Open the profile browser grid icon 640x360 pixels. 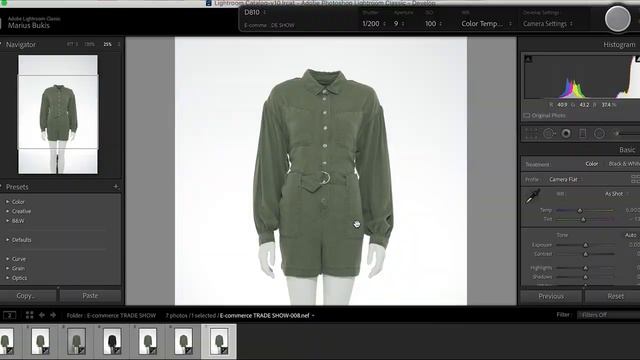636,179
